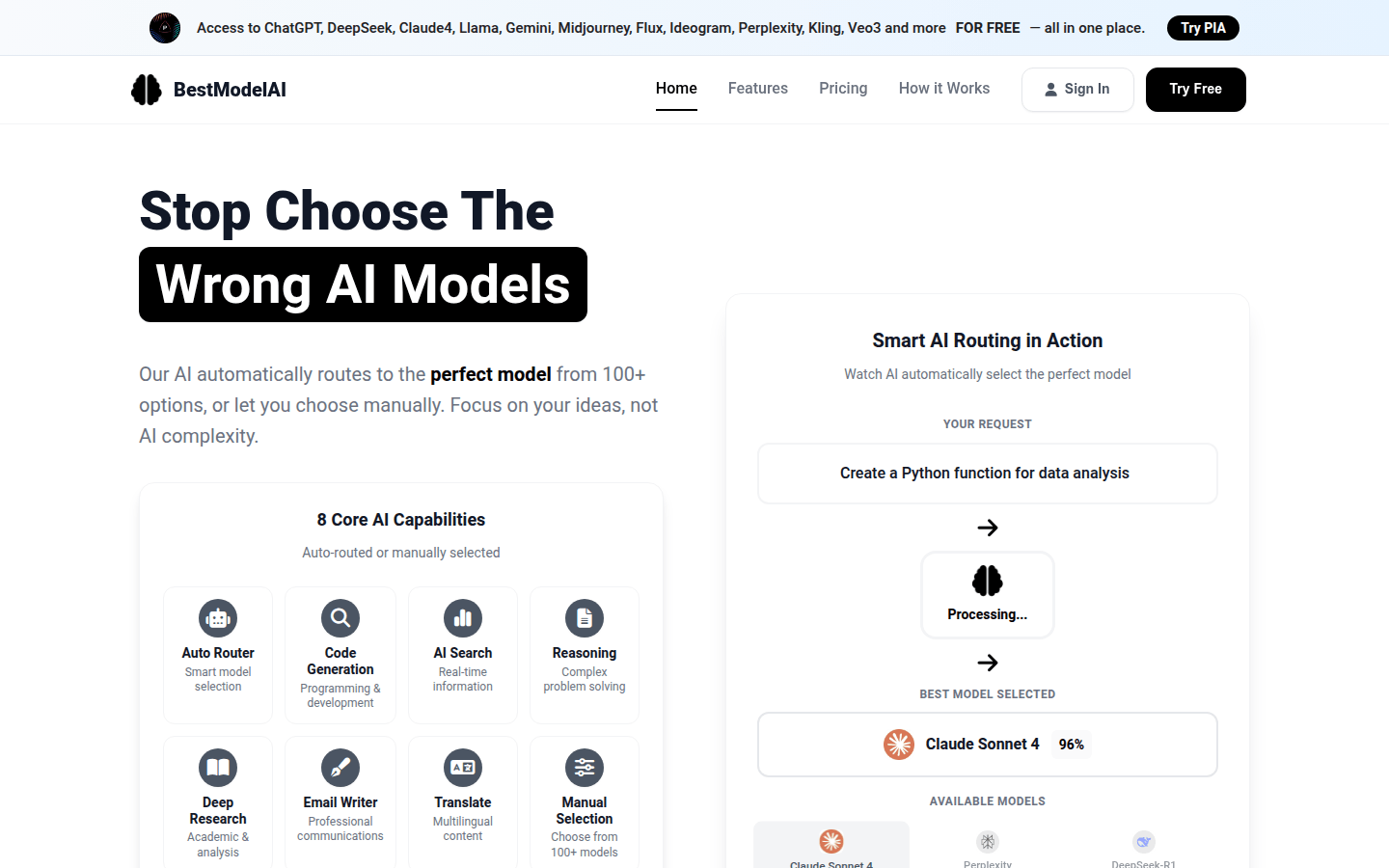Click the black Try Free button
The width and height of the screenshot is (1389, 868).
pyautogui.click(x=1195, y=90)
